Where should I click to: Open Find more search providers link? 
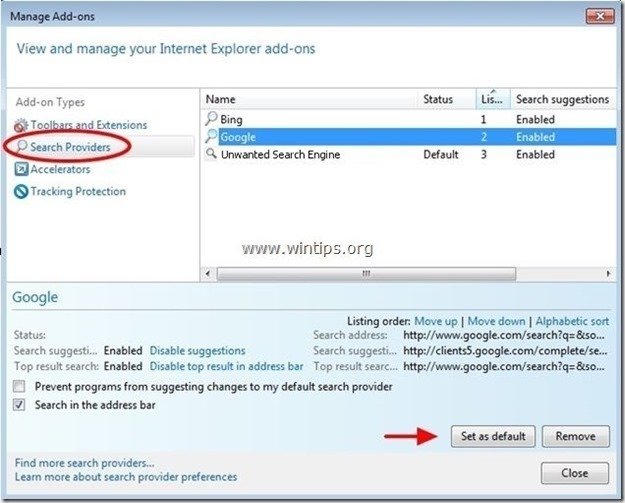(85, 463)
